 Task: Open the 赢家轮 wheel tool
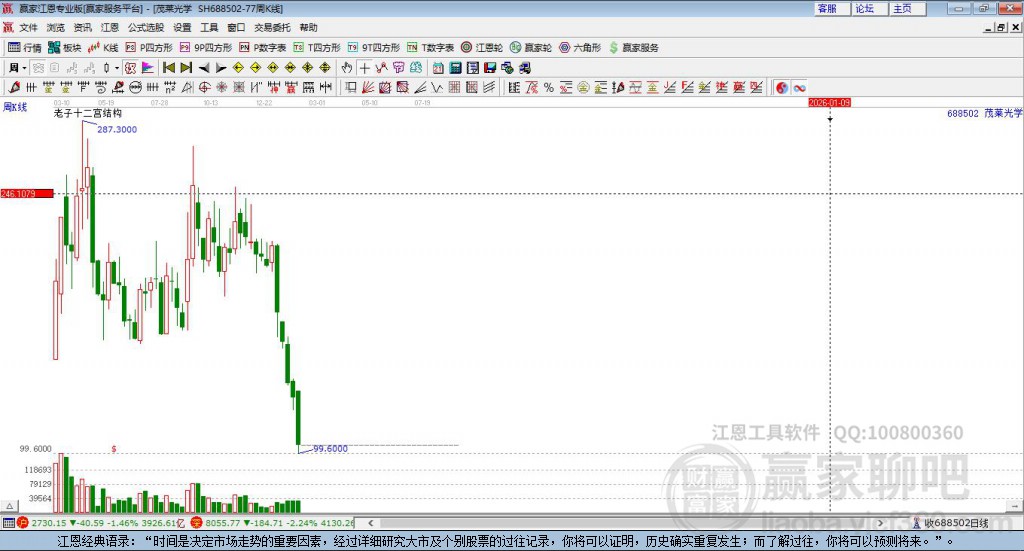point(531,48)
